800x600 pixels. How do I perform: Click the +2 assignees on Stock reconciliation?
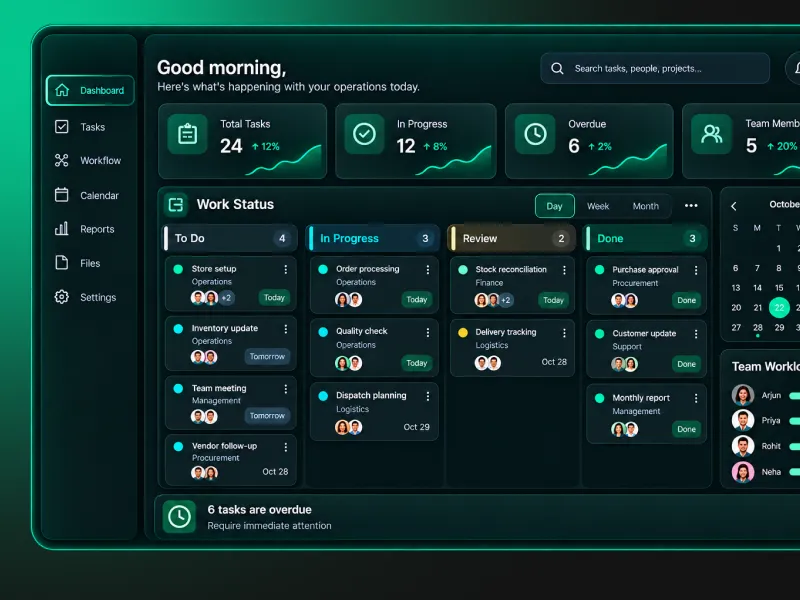pyautogui.click(x=506, y=300)
